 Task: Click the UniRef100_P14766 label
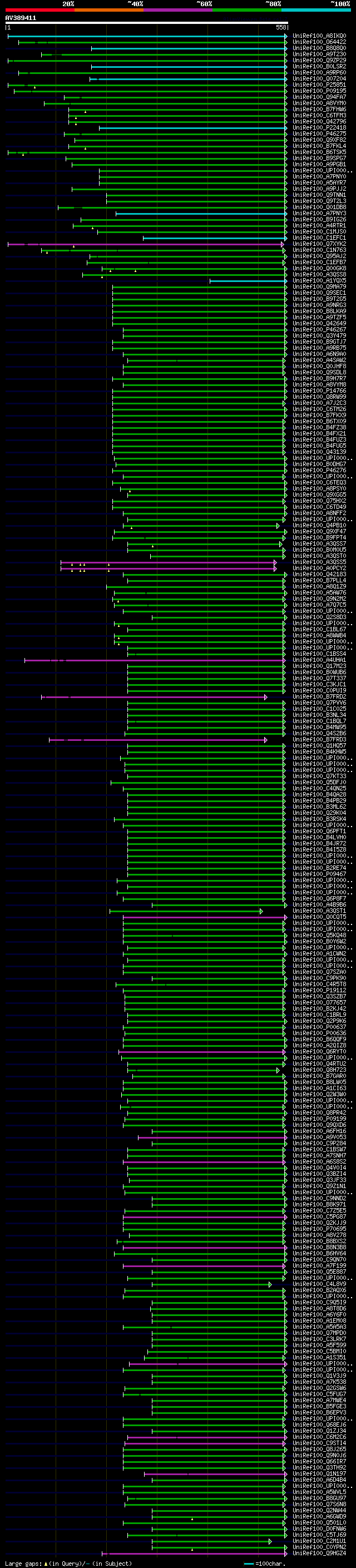[x=319, y=391]
